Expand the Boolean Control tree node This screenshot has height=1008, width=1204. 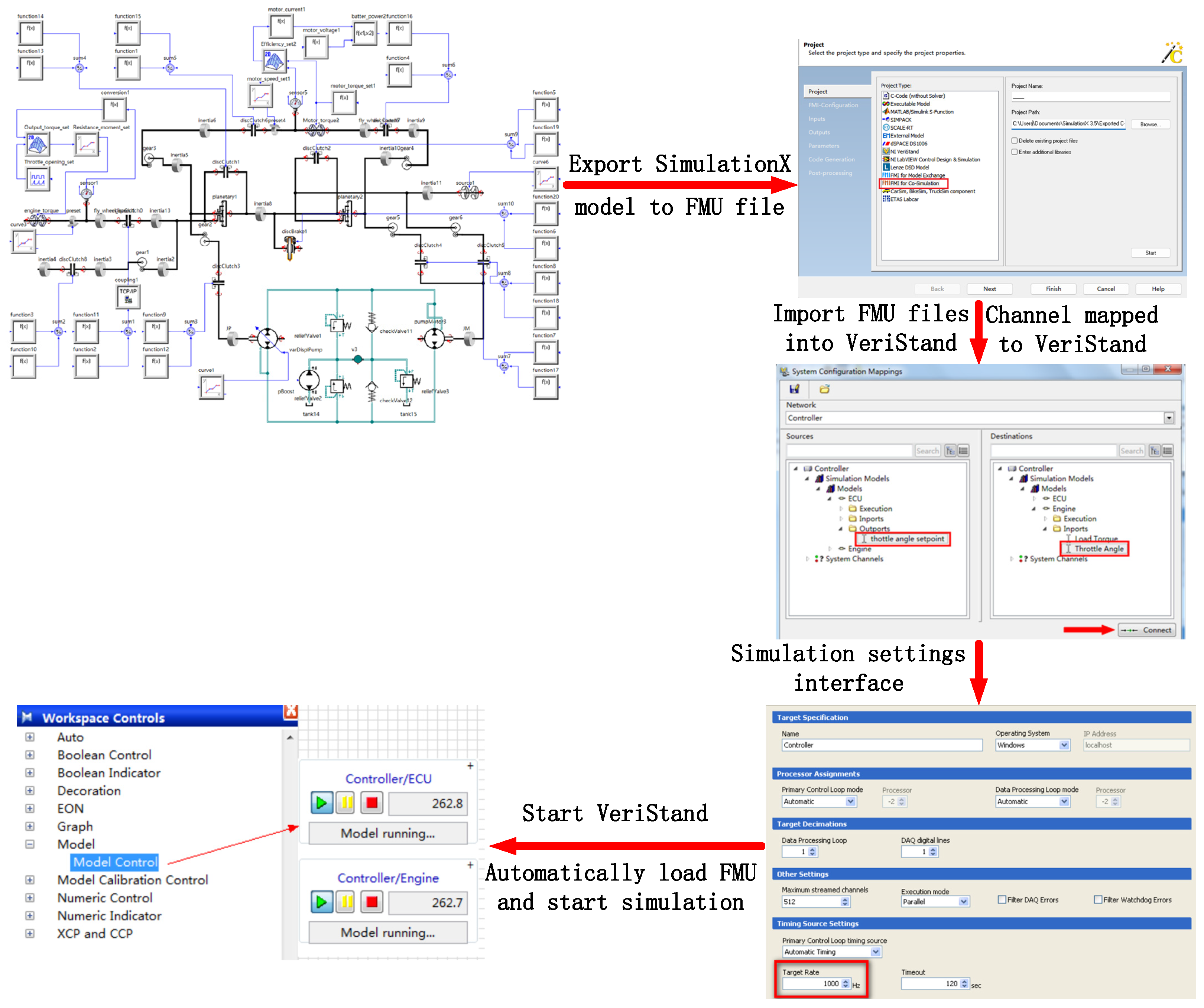coord(30,755)
